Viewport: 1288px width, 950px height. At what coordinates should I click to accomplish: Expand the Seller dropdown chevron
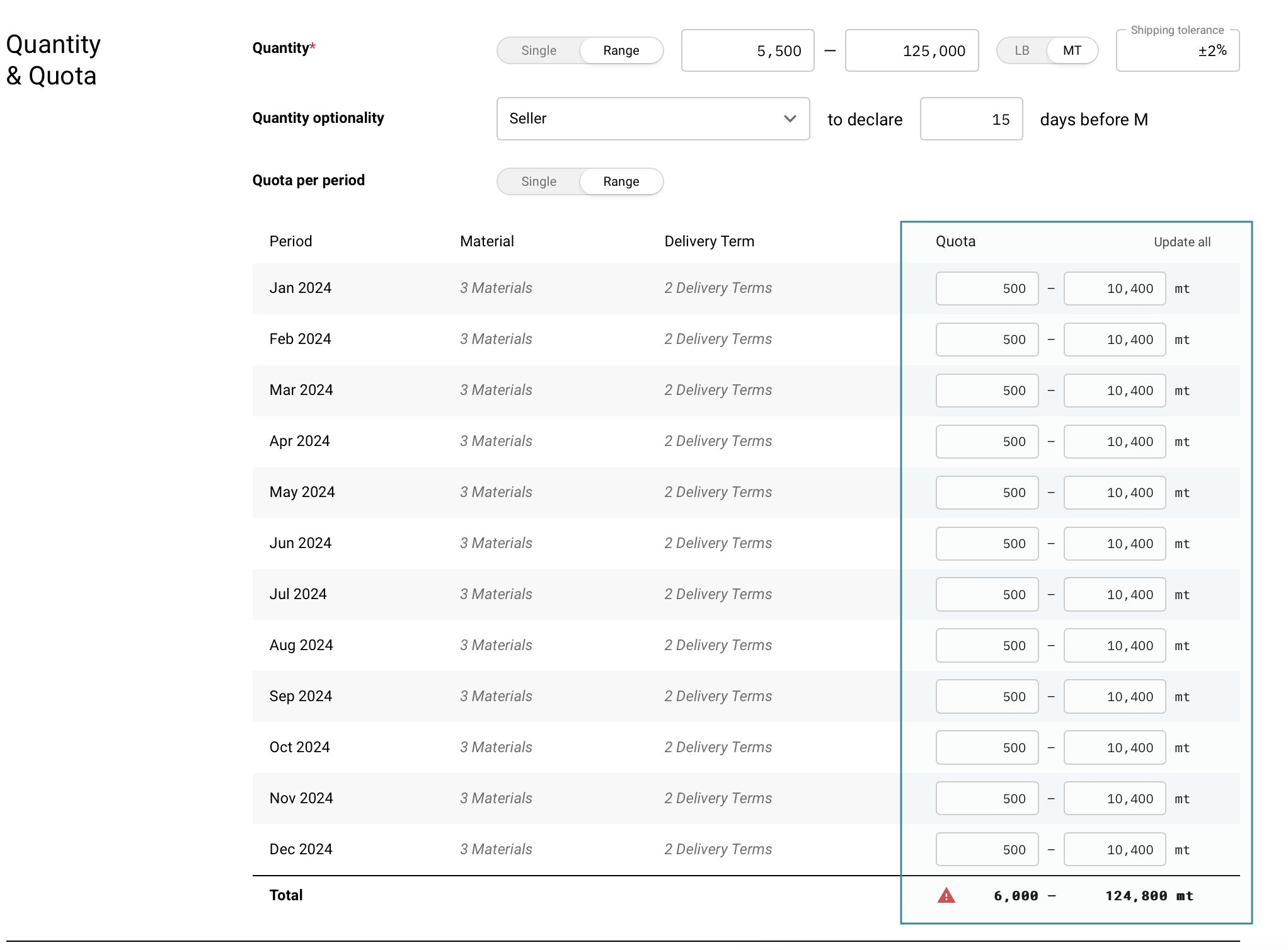[x=790, y=118]
